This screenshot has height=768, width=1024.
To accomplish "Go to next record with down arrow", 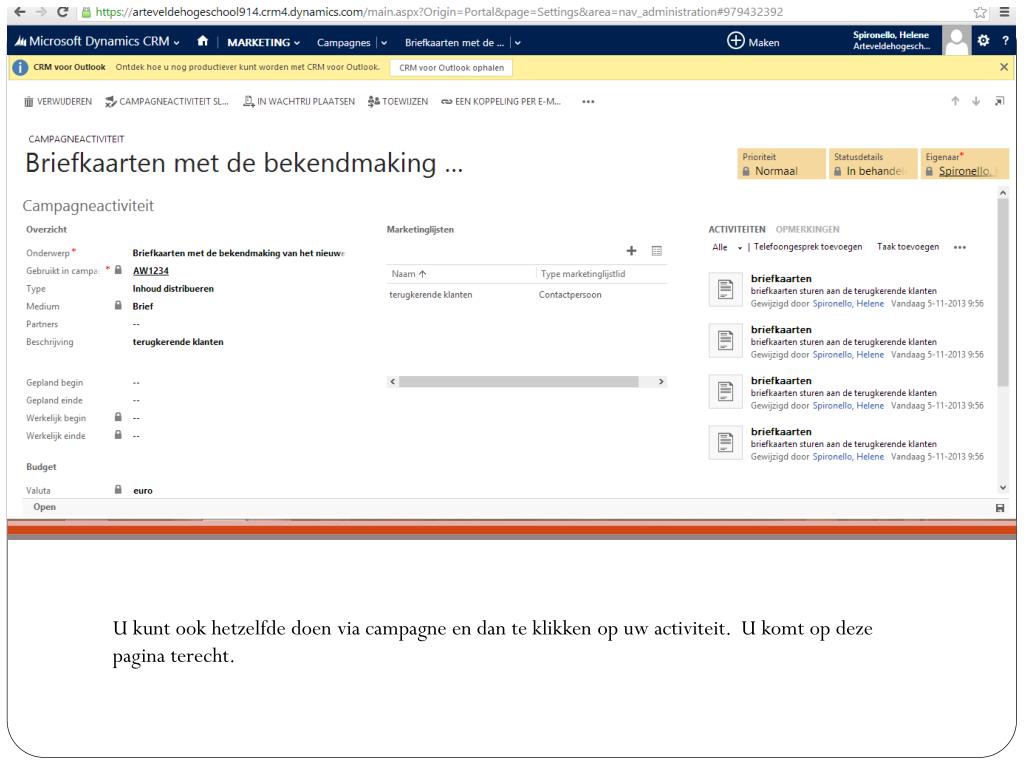I will coord(976,101).
